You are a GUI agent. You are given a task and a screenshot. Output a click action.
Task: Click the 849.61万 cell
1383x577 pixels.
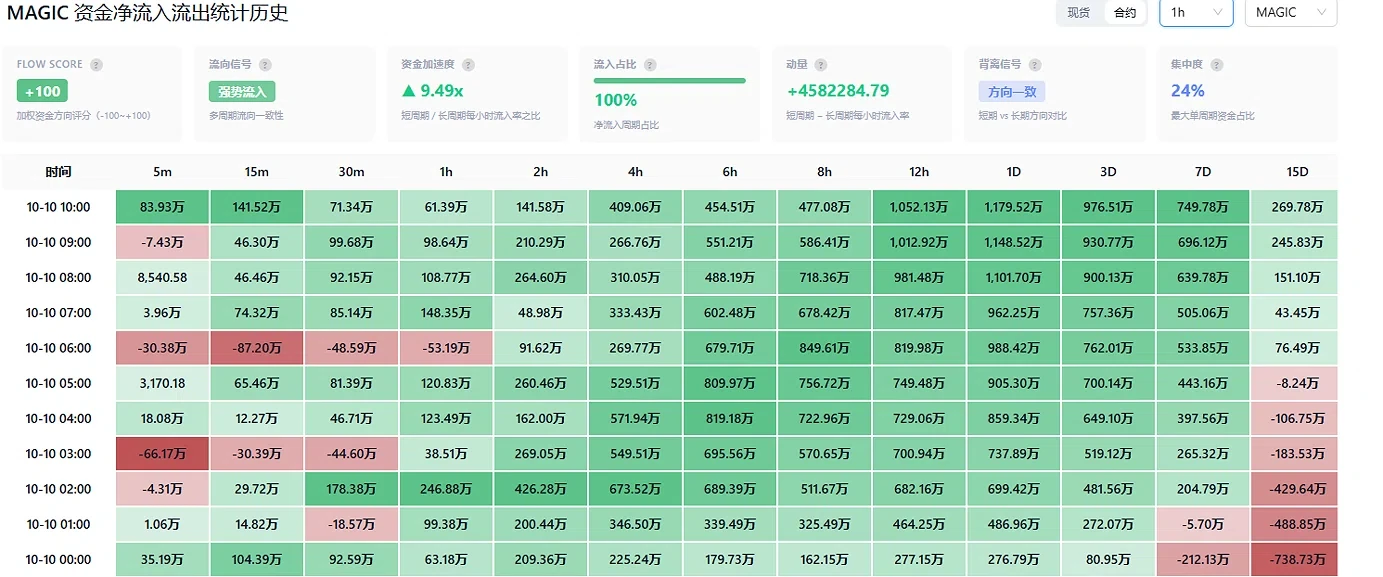pos(824,348)
